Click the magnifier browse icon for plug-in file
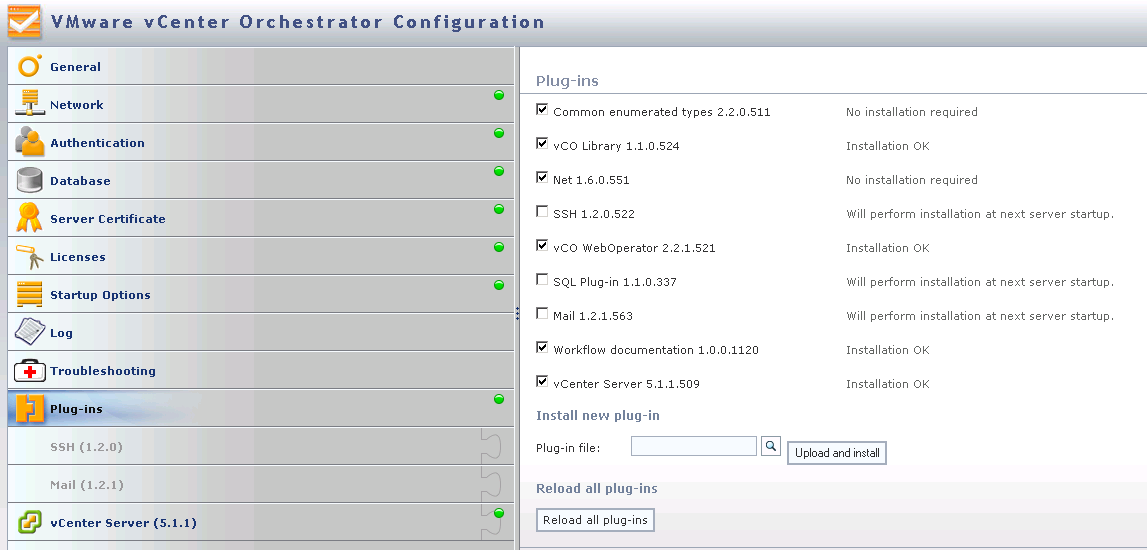This screenshot has height=550, width=1147. (x=770, y=446)
